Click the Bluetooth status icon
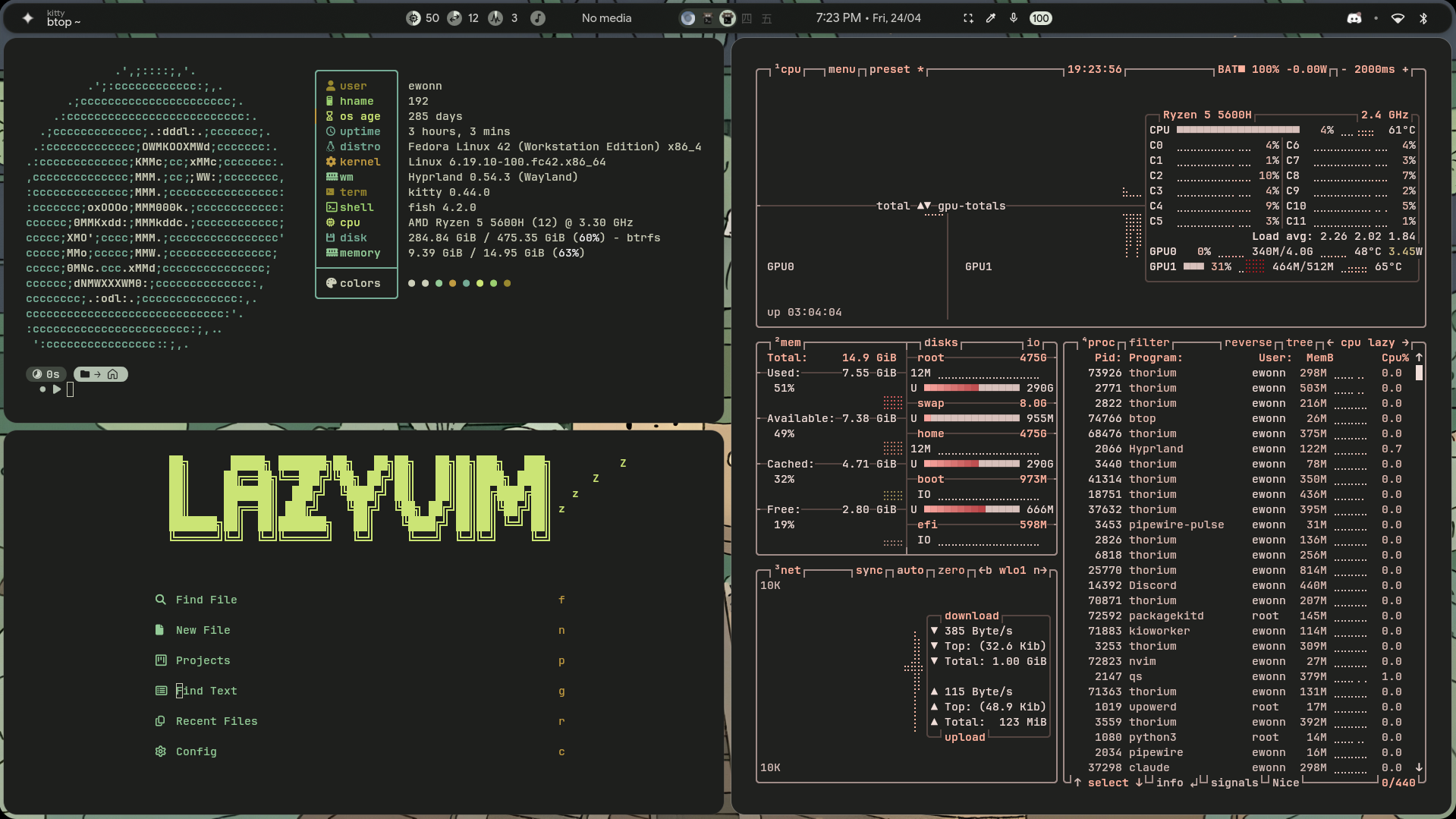This screenshot has width=1456, height=819. pos(1423,18)
